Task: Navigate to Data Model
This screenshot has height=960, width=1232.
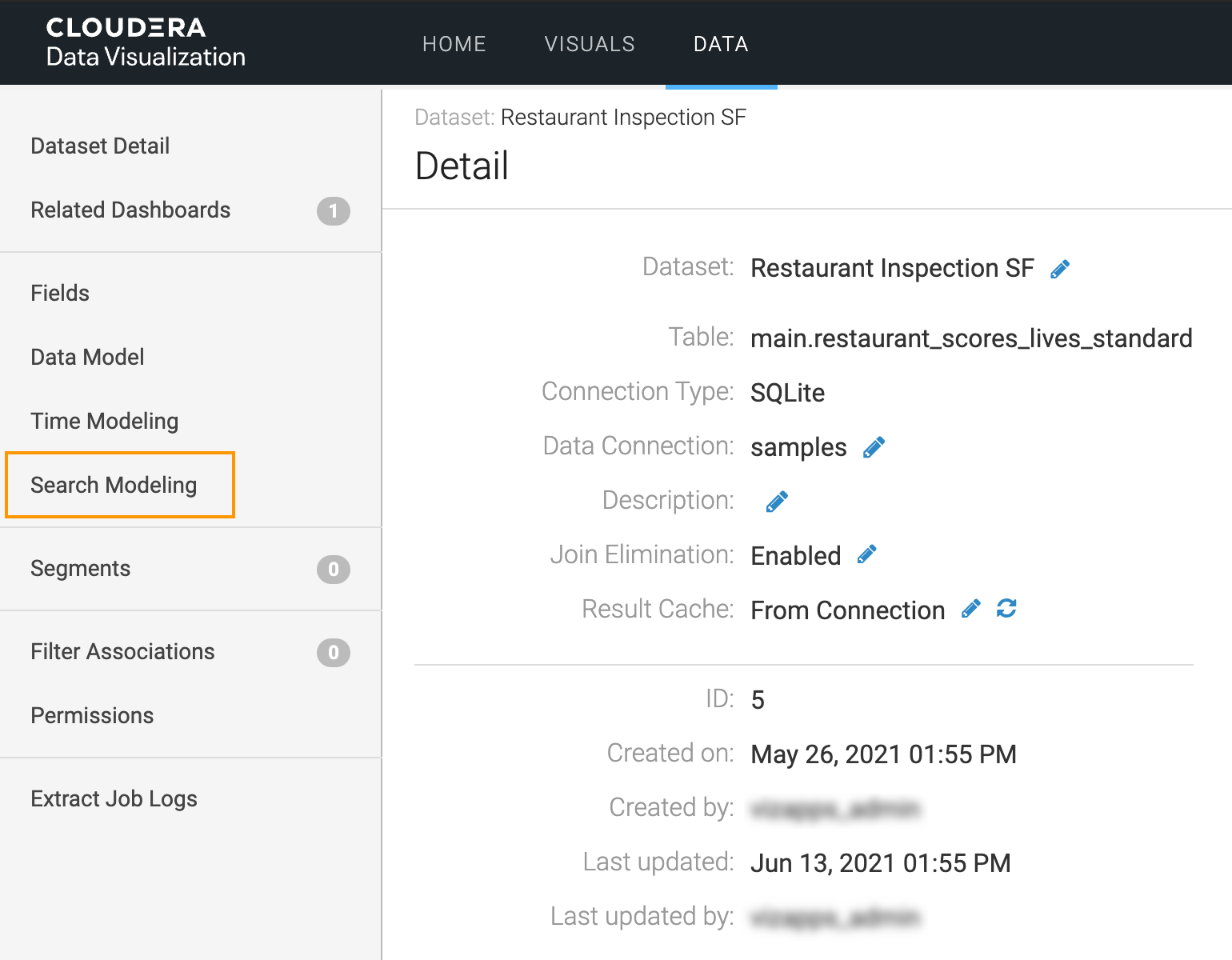Action: click(87, 357)
